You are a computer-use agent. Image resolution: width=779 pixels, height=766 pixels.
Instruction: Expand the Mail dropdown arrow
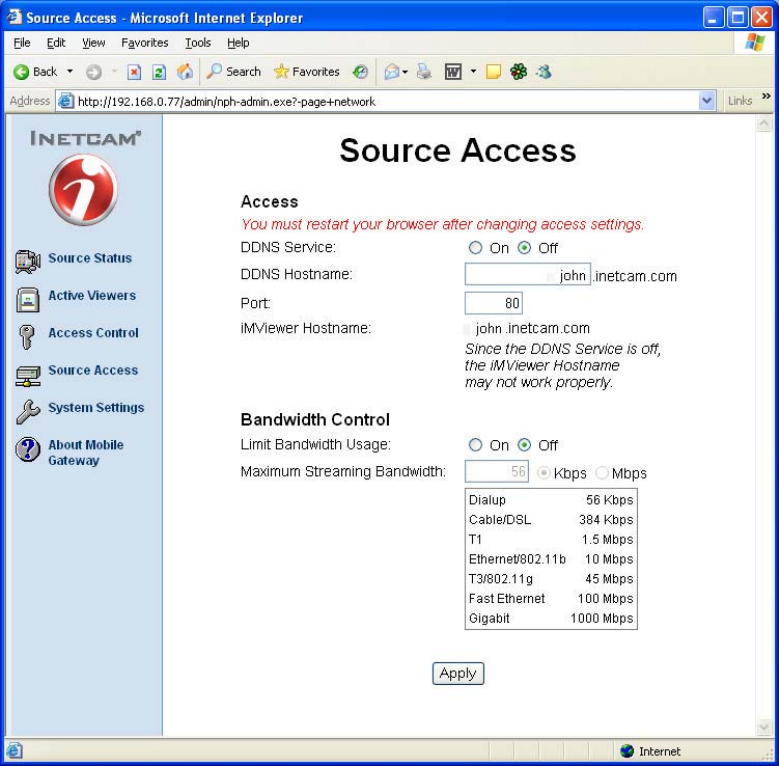point(405,72)
